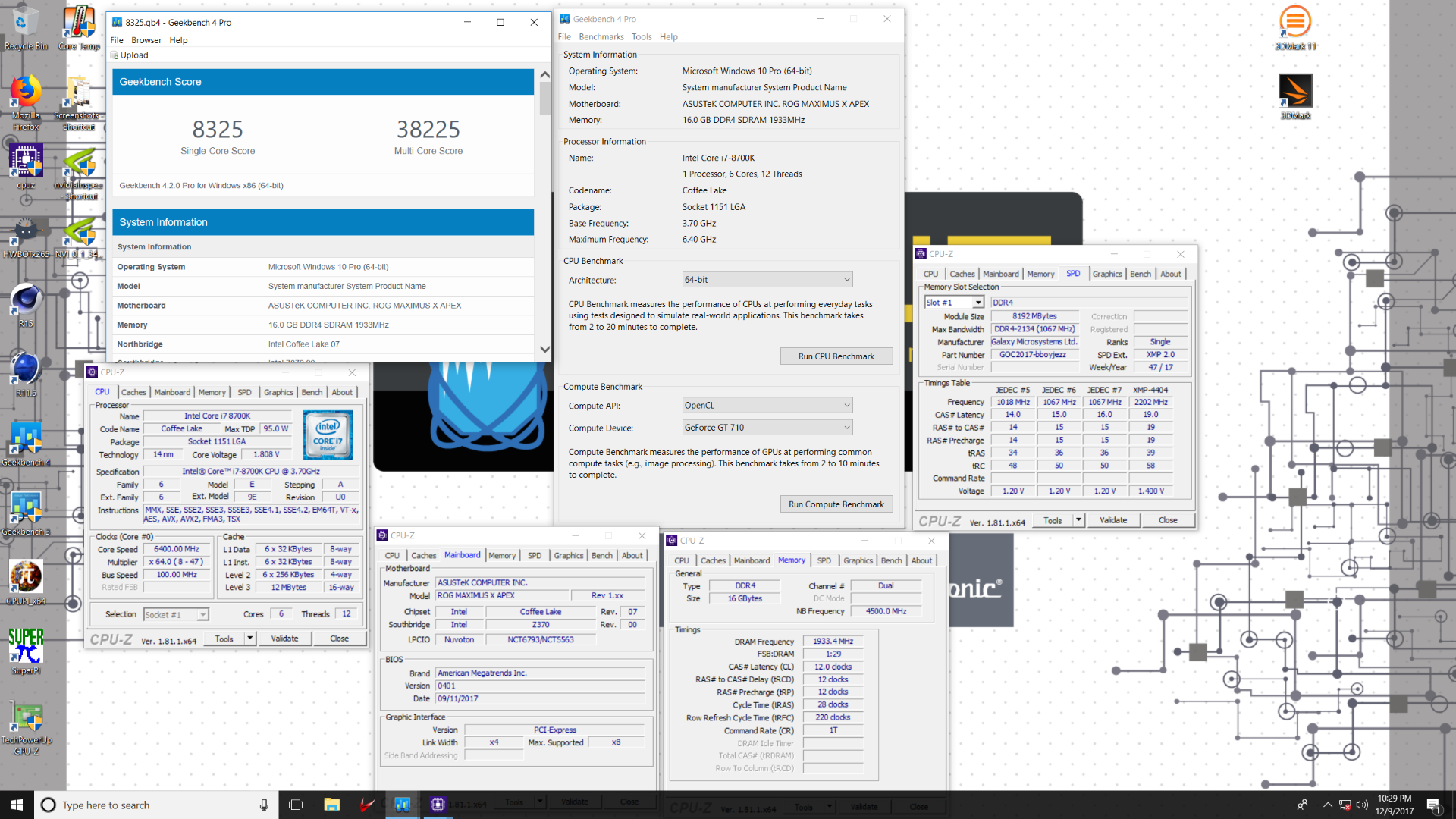Open the 3DMark 11 desktop icon
Viewport: 1456px width, 819px height.
(x=1295, y=28)
